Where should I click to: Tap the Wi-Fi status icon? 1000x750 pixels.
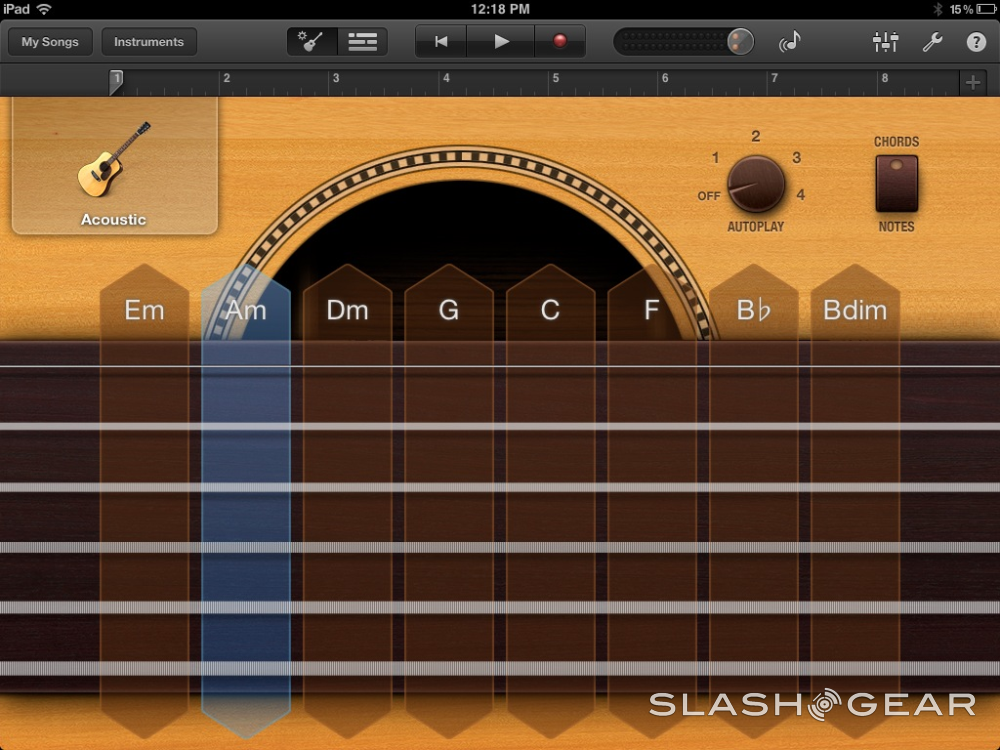coord(44,9)
